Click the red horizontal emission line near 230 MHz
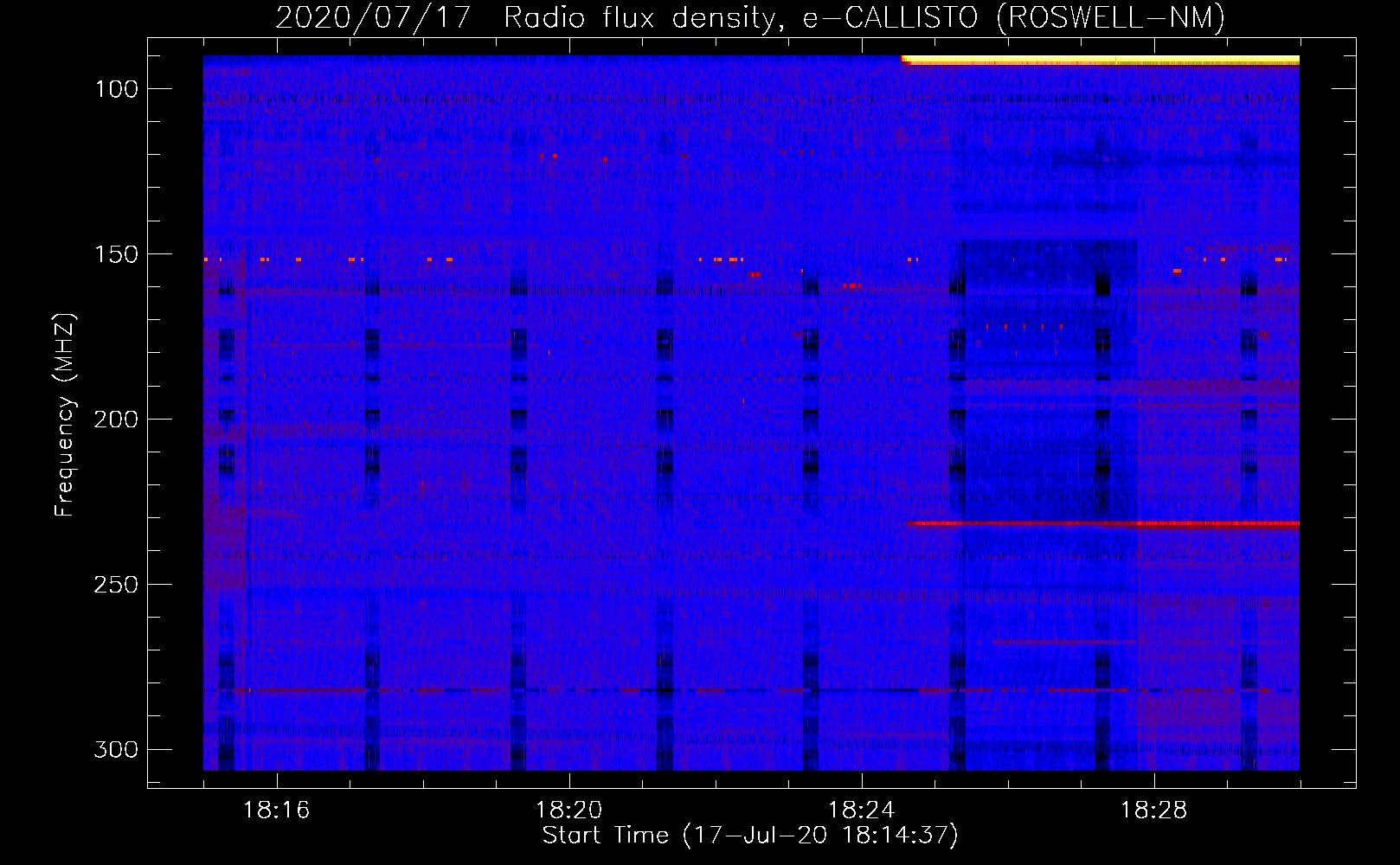Viewport: 1400px width, 865px height. click(x=1102, y=523)
